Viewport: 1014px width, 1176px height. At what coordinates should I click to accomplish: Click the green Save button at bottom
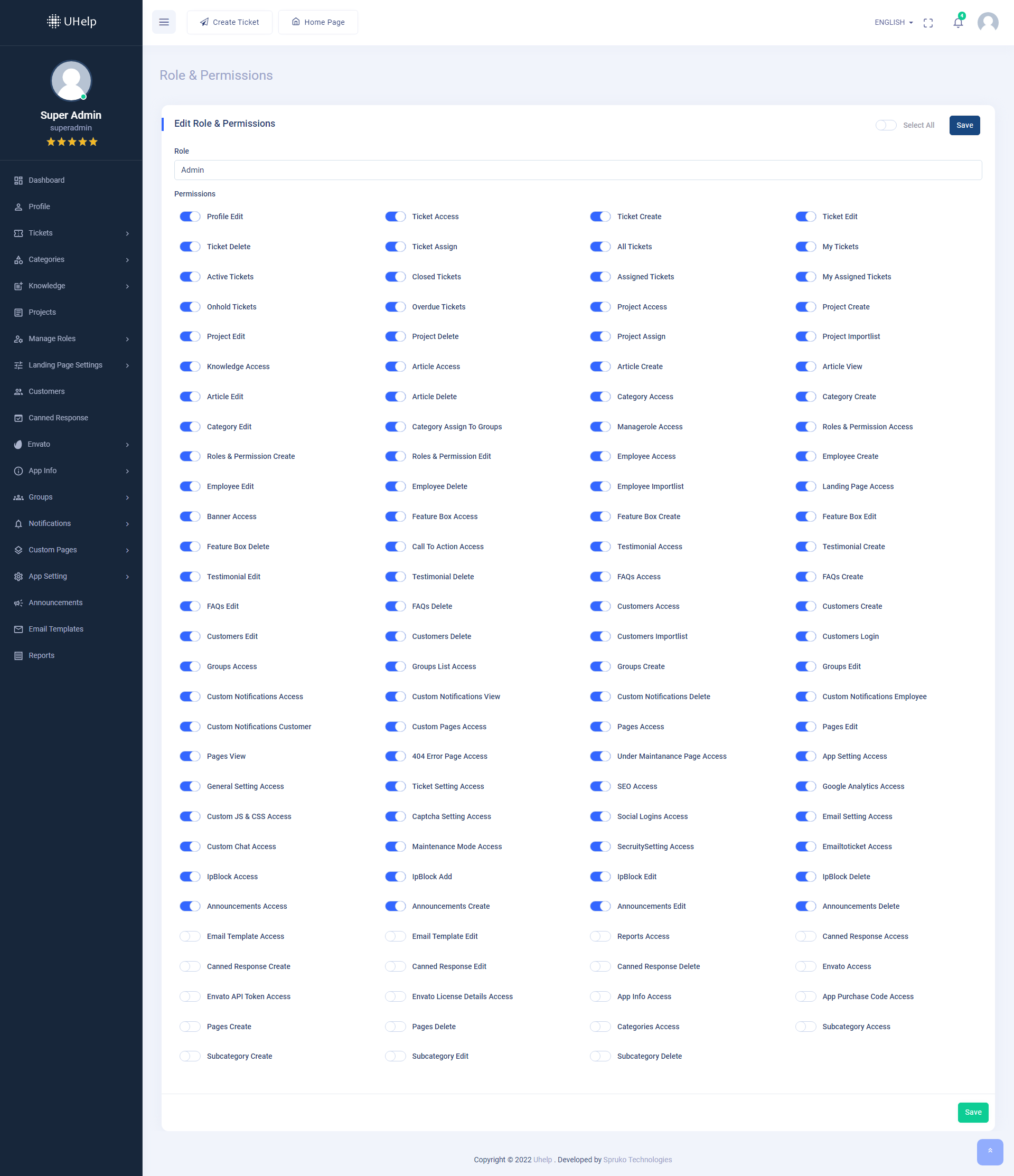click(973, 1113)
